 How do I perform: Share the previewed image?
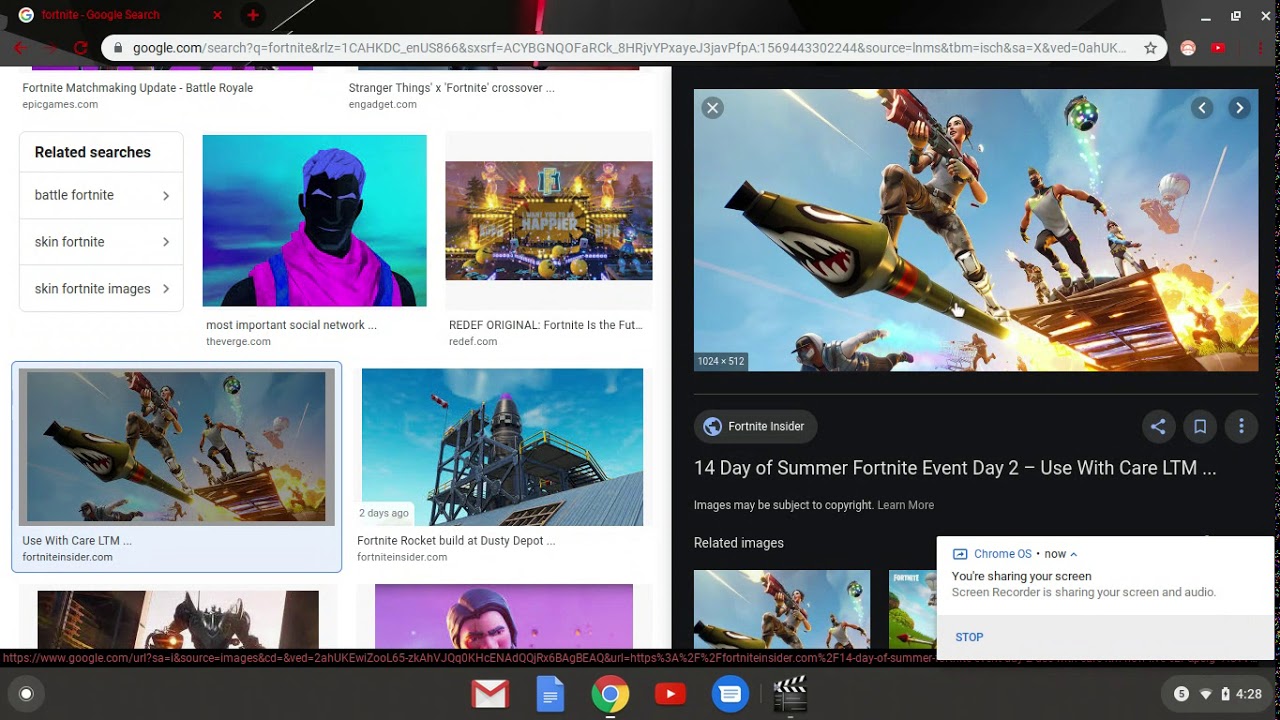[x=1158, y=427]
